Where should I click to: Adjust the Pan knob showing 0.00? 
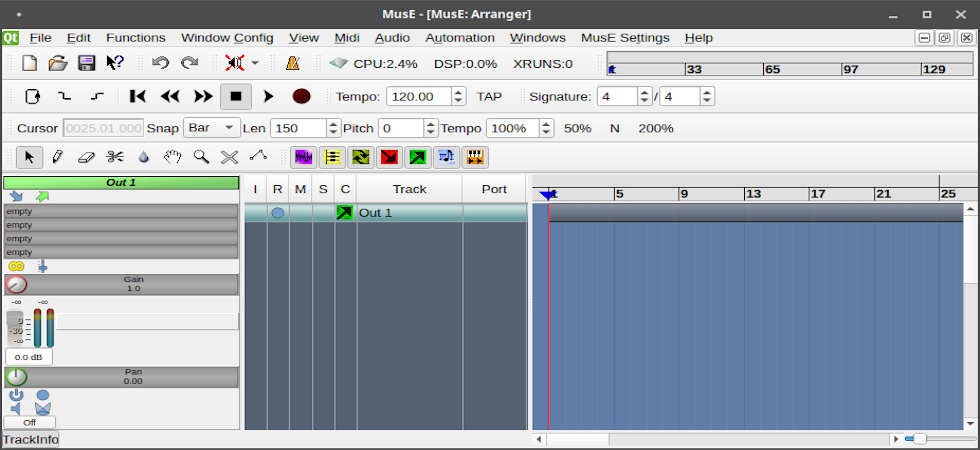tap(16, 377)
